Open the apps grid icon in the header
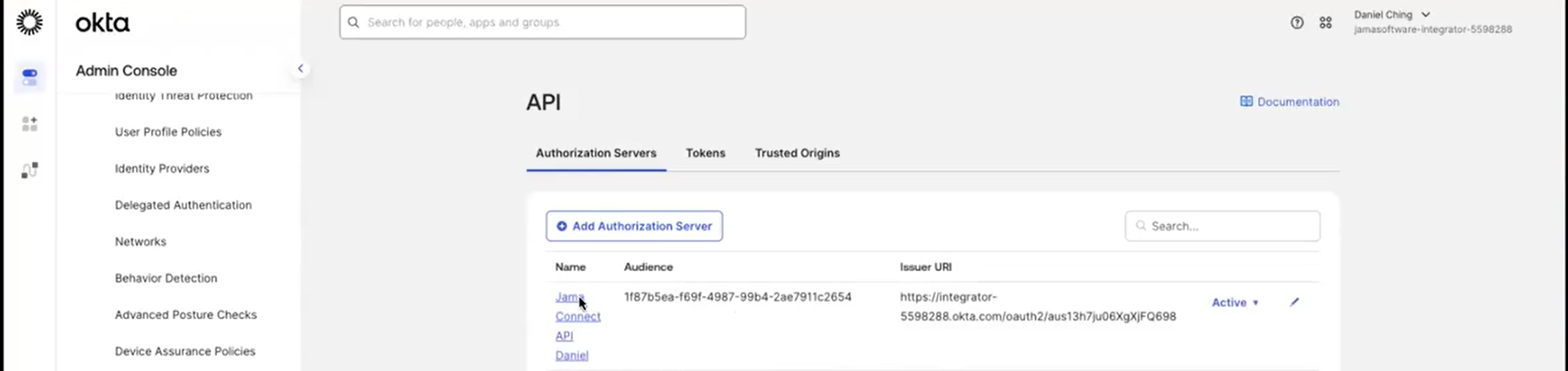The image size is (1568, 371). [1325, 22]
